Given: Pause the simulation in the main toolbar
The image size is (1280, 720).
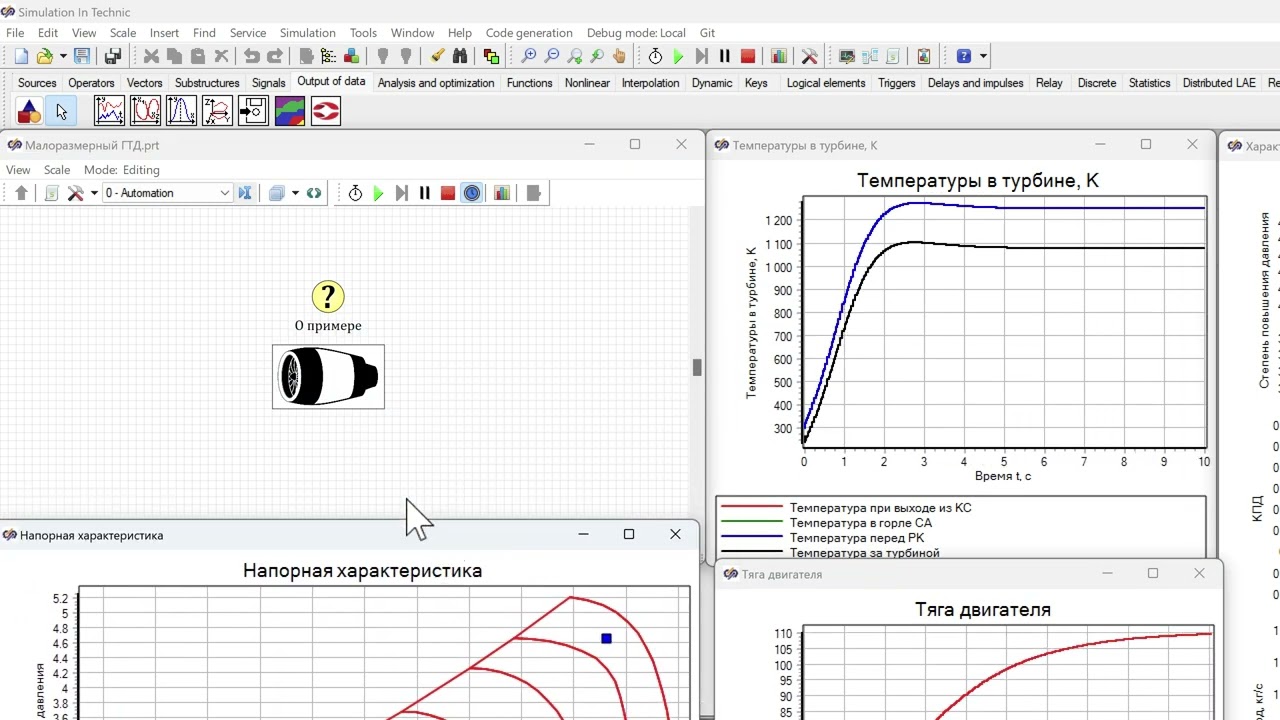Looking at the screenshot, I should [725, 56].
